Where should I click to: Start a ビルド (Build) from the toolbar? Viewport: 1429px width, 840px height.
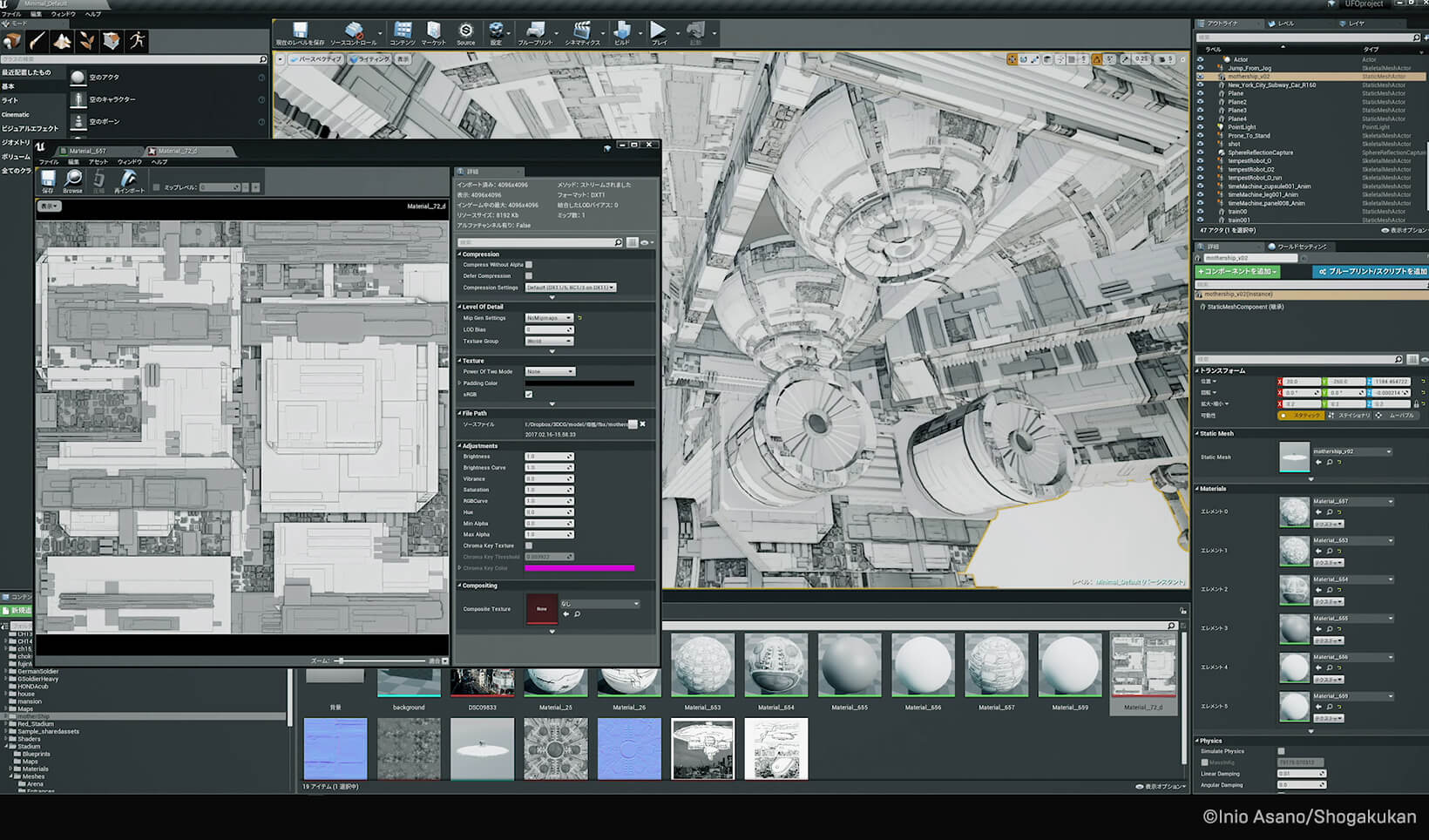point(624,32)
